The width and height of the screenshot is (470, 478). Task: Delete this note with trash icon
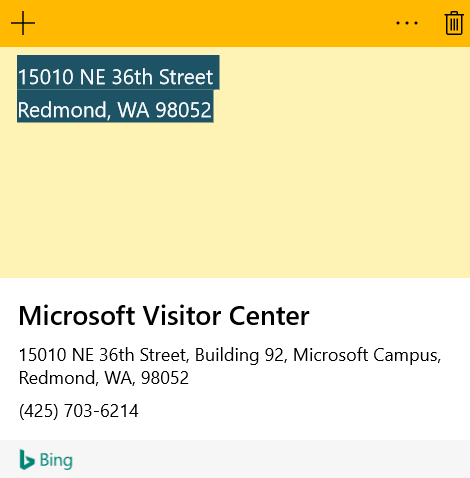[x=454, y=23]
